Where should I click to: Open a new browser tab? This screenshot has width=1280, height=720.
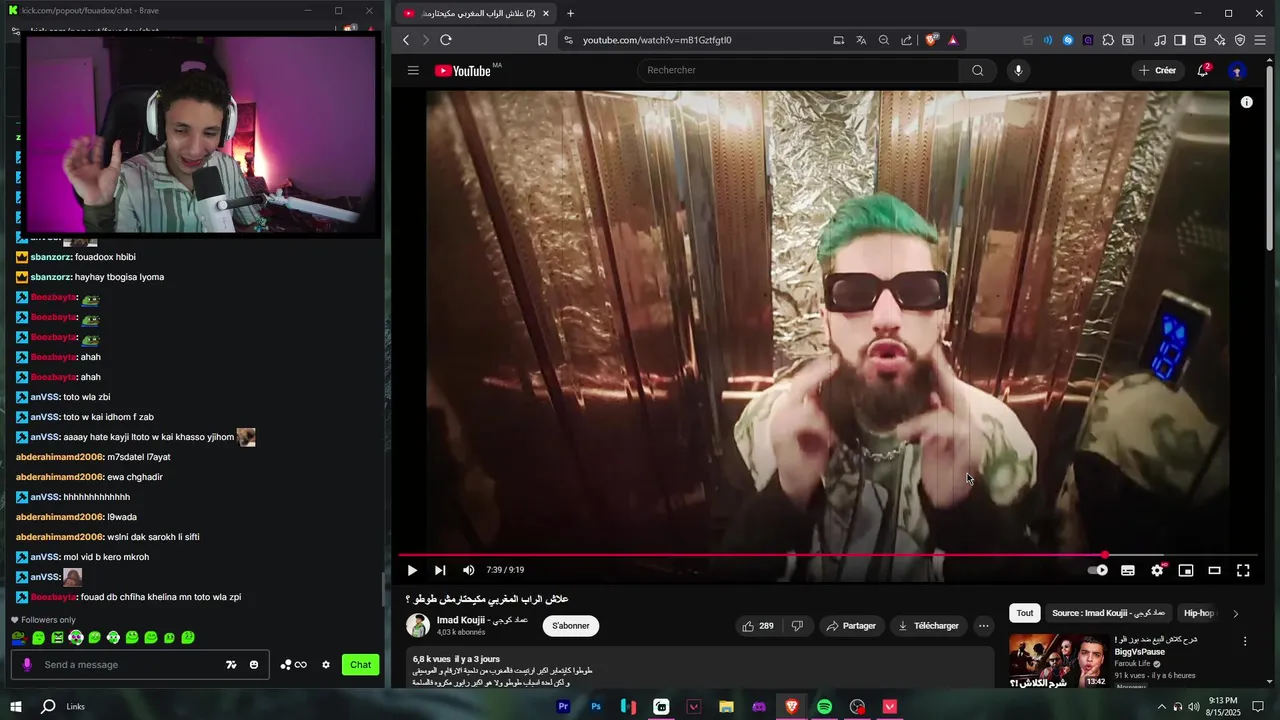[570, 13]
